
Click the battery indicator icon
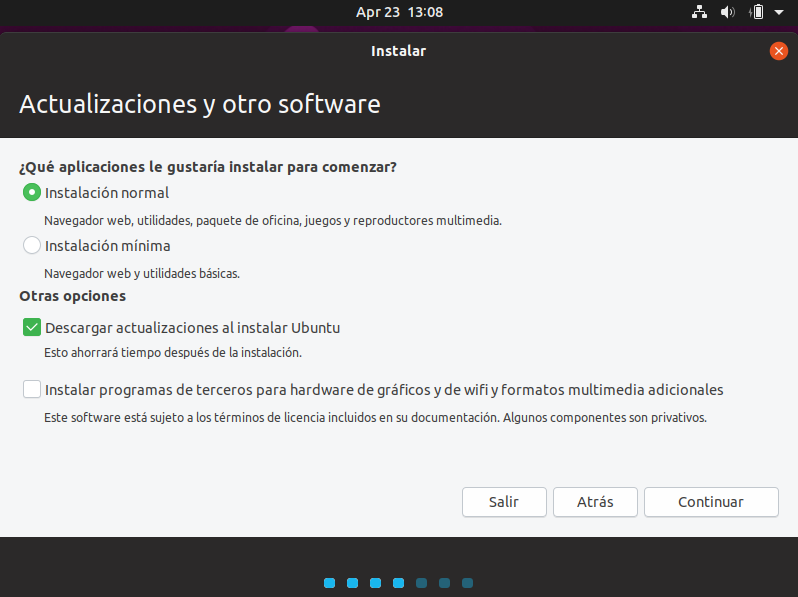tap(757, 12)
